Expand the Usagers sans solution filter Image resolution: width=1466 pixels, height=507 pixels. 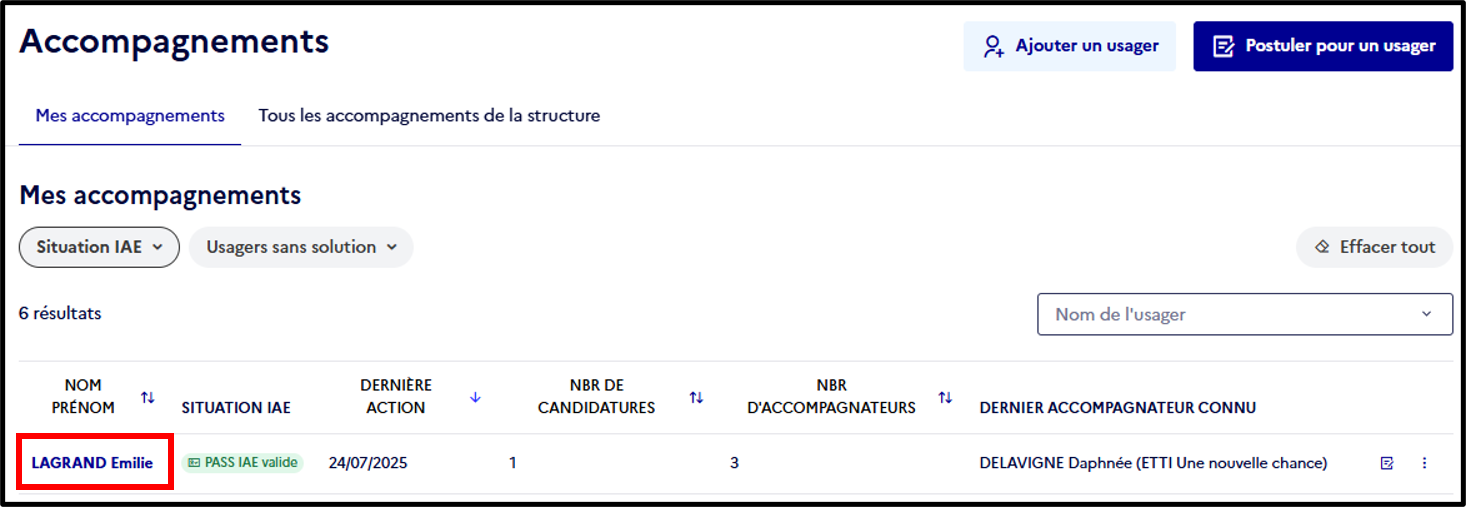click(x=301, y=247)
